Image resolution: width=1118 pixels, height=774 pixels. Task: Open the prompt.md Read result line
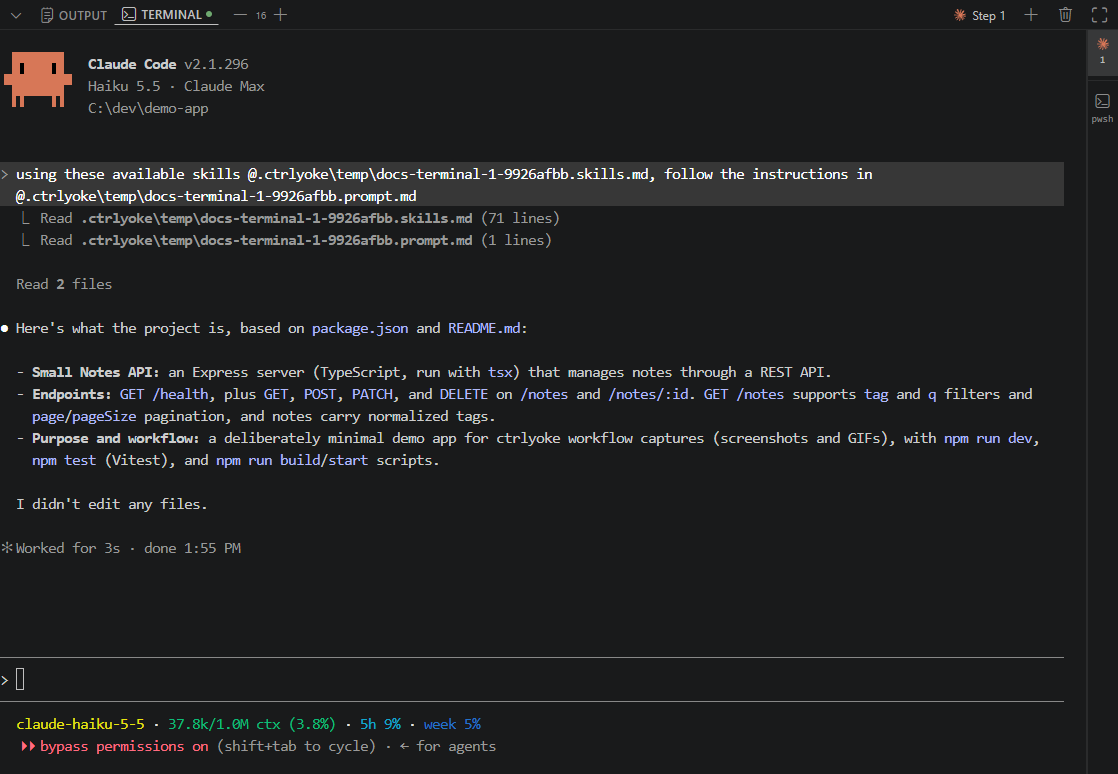tap(287, 240)
